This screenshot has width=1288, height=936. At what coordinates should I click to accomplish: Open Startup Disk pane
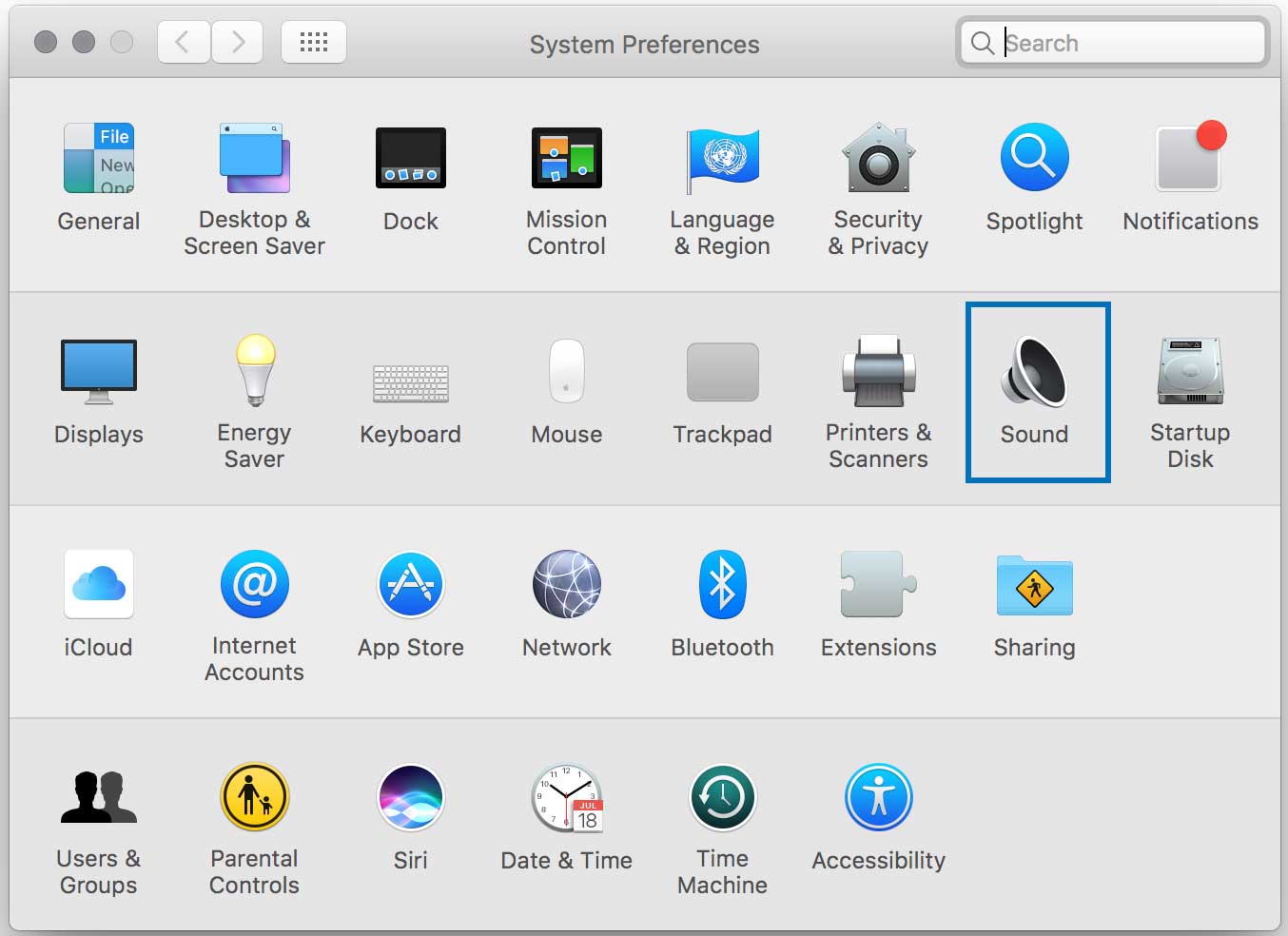tap(1190, 402)
